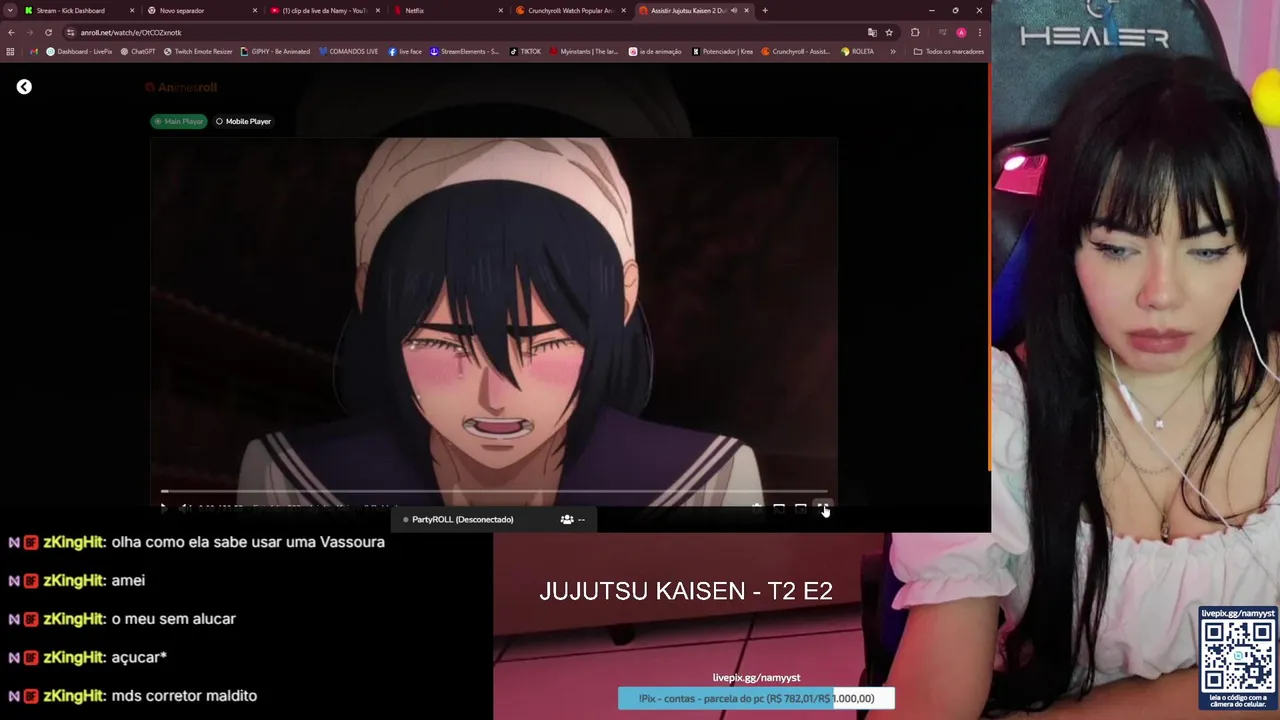Open a new browser tab
1280x720 pixels.
click(765, 10)
